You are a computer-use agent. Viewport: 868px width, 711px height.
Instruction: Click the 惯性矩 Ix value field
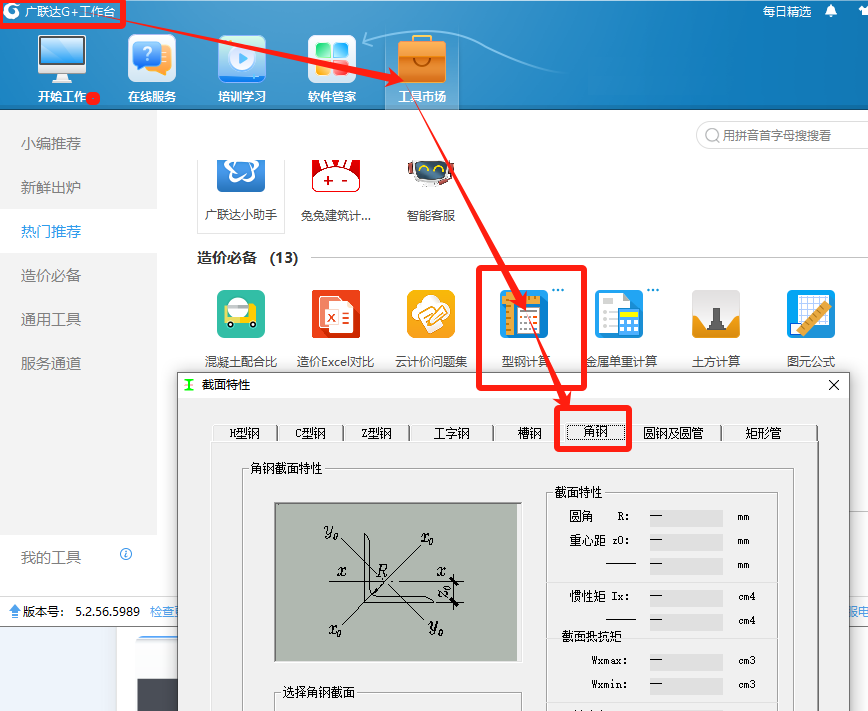pyautogui.click(x=686, y=597)
